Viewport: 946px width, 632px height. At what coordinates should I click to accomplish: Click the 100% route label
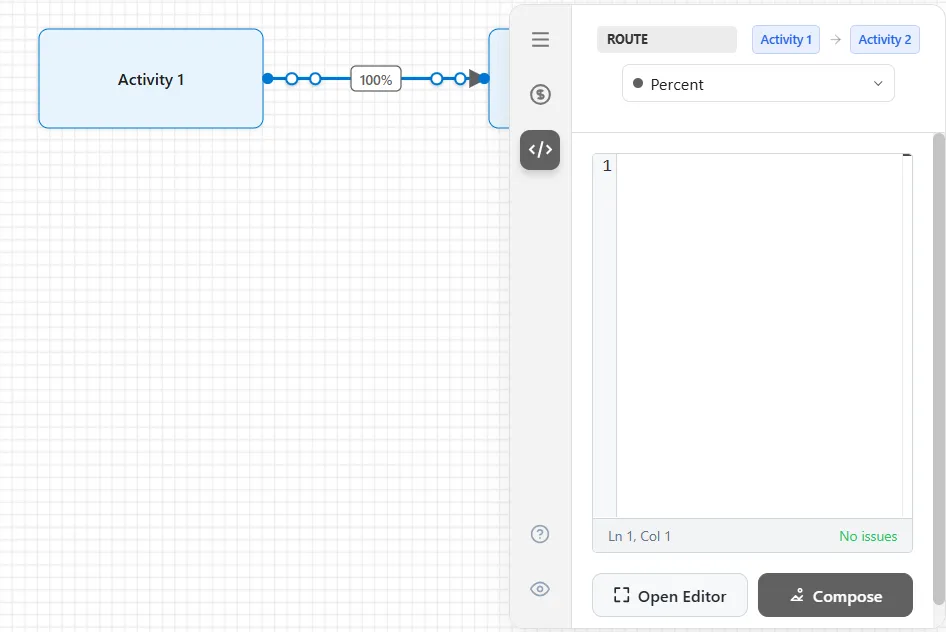pos(376,79)
